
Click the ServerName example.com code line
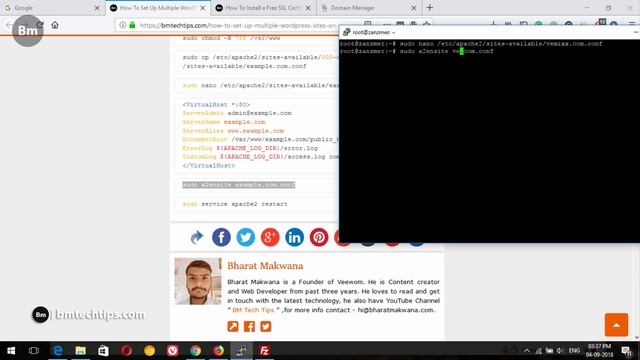(x=224, y=122)
